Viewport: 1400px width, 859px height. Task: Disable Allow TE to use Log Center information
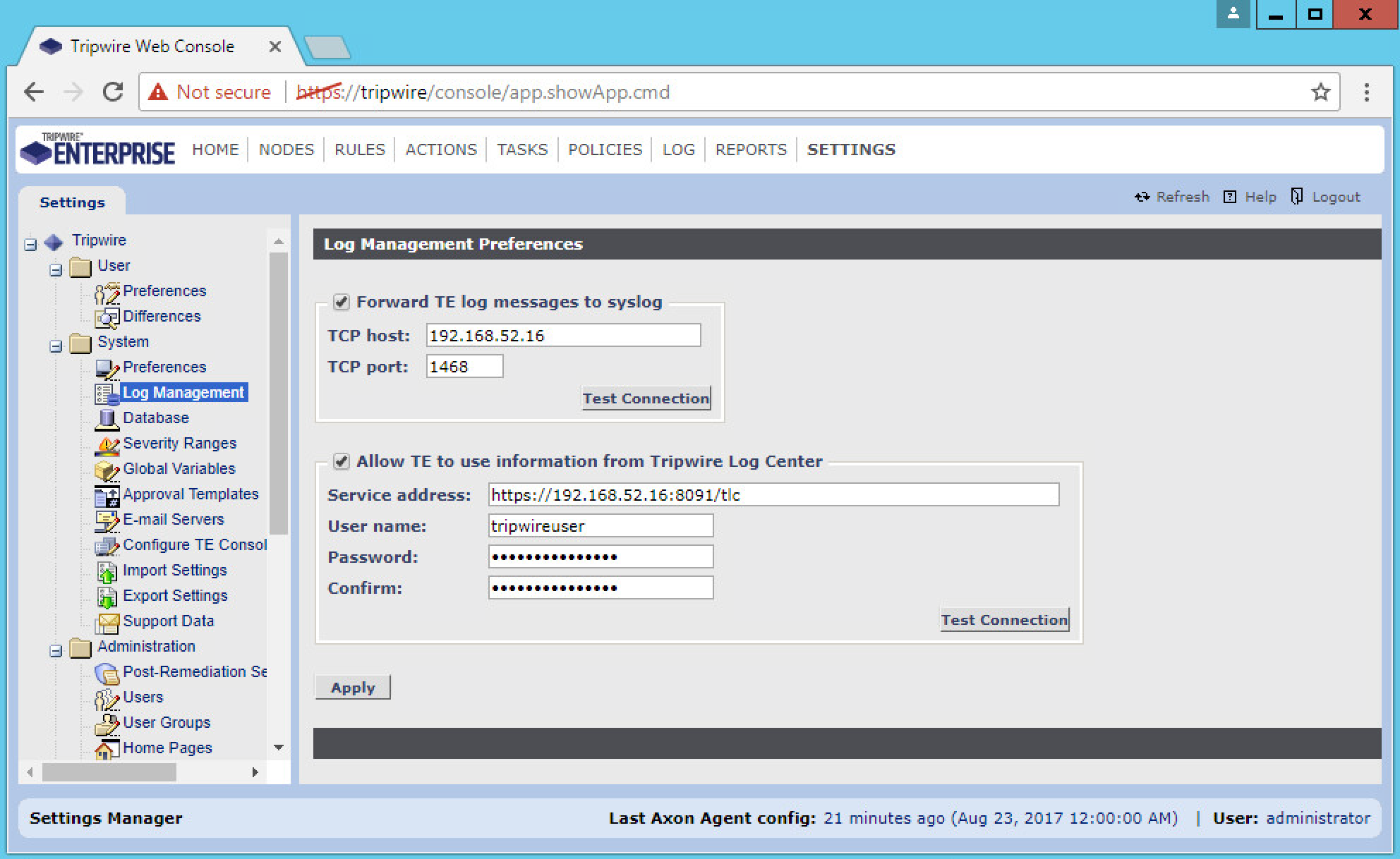(x=342, y=462)
